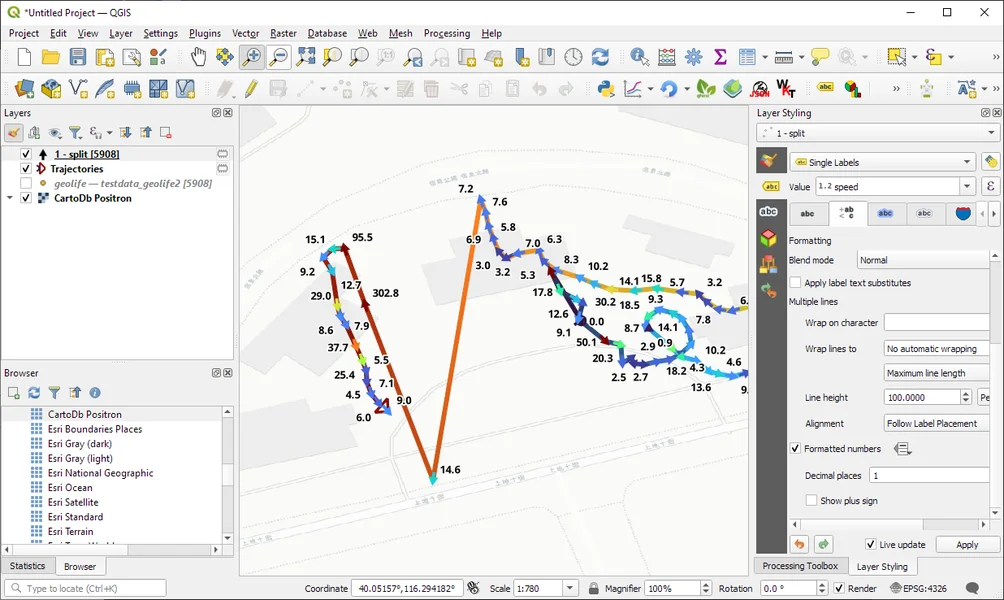Open the Line height units dropdown

click(x=984, y=397)
